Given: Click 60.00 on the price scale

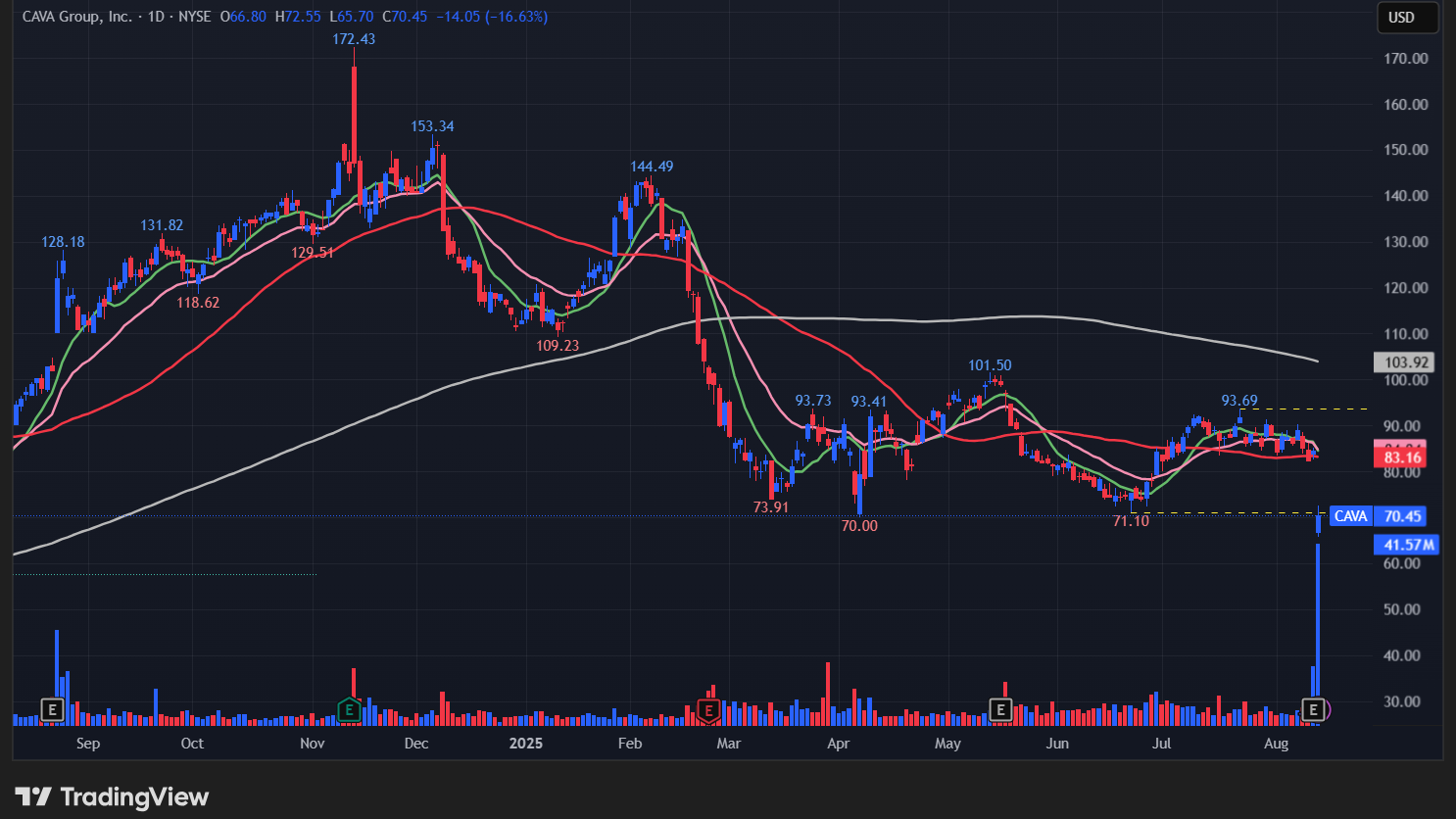Looking at the screenshot, I should pyautogui.click(x=1402, y=563).
